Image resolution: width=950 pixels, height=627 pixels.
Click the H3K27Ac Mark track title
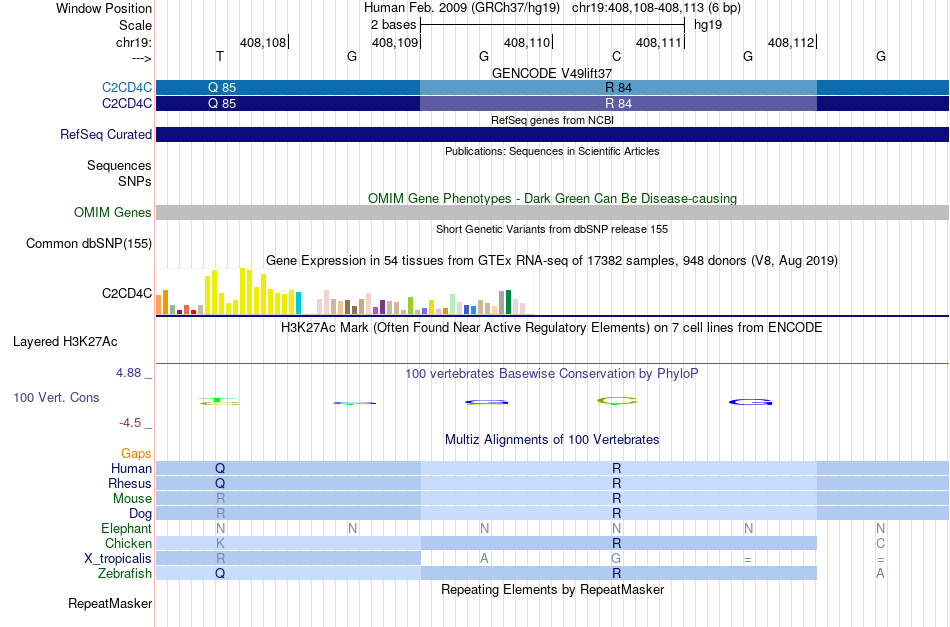pos(552,328)
